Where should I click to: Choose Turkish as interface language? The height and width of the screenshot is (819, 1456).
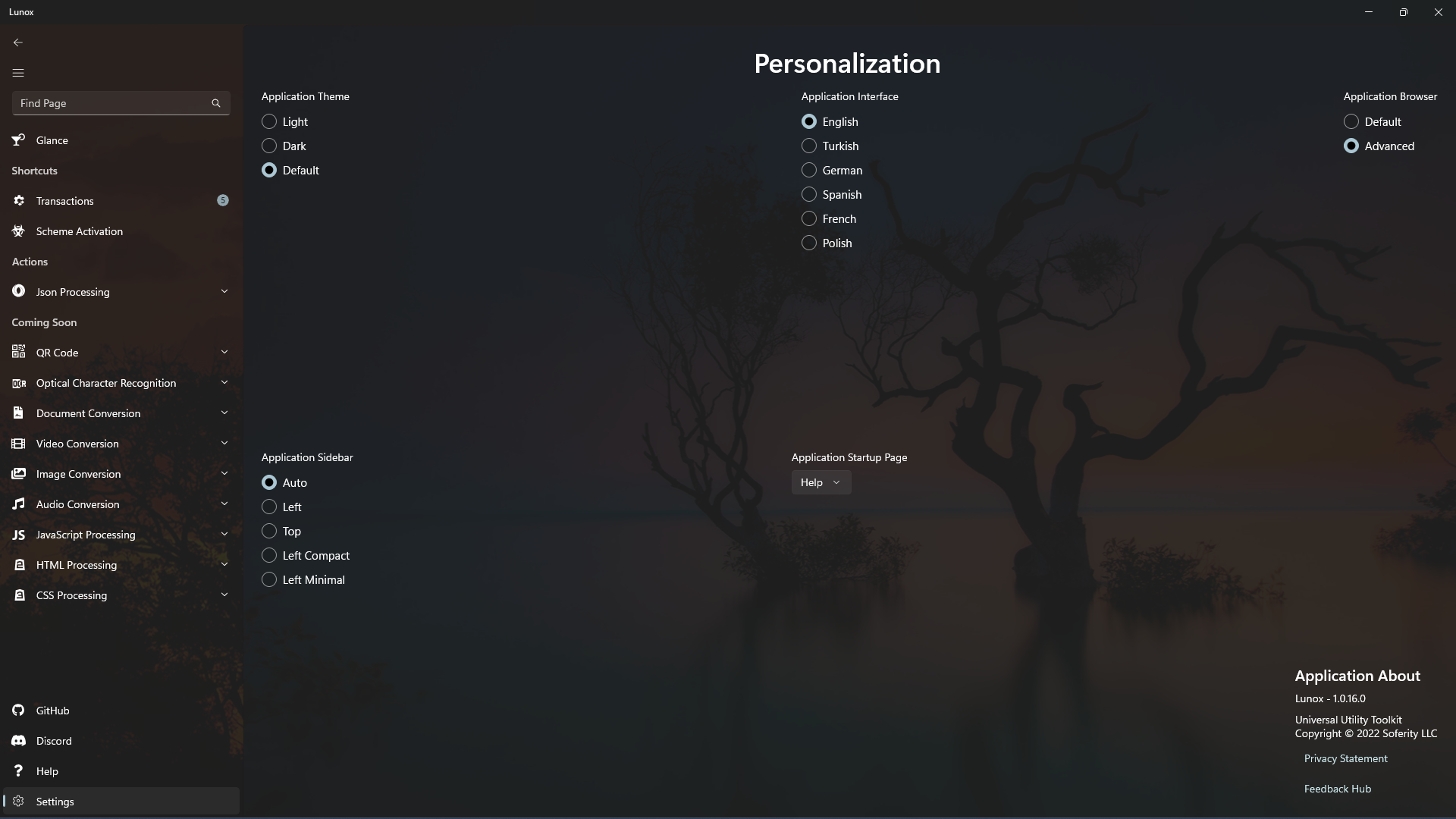coord(809,146)
